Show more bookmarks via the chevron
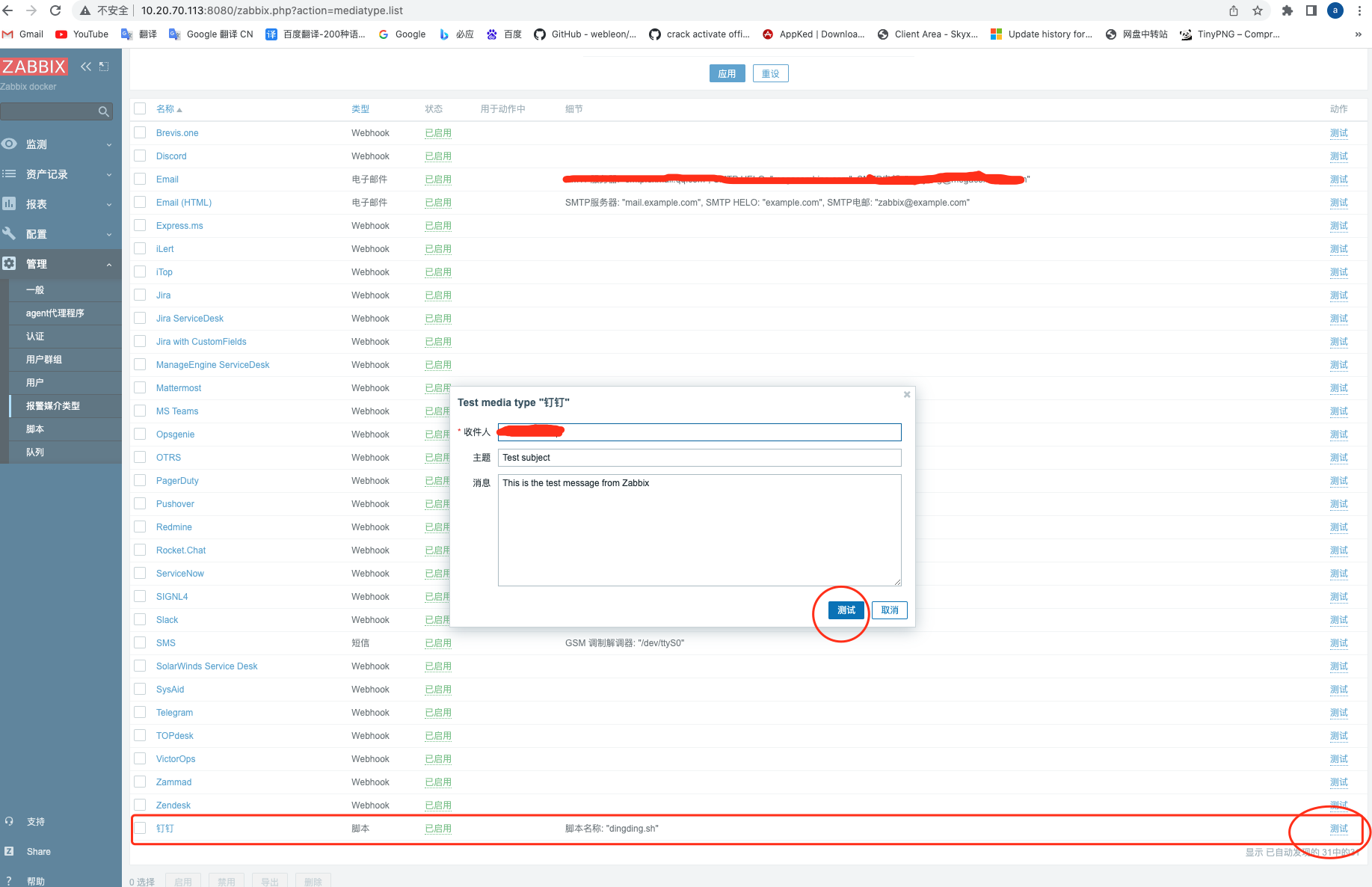Image resolution: width=1372 pixels, height=887 pixels. [x=1359, y=34]
